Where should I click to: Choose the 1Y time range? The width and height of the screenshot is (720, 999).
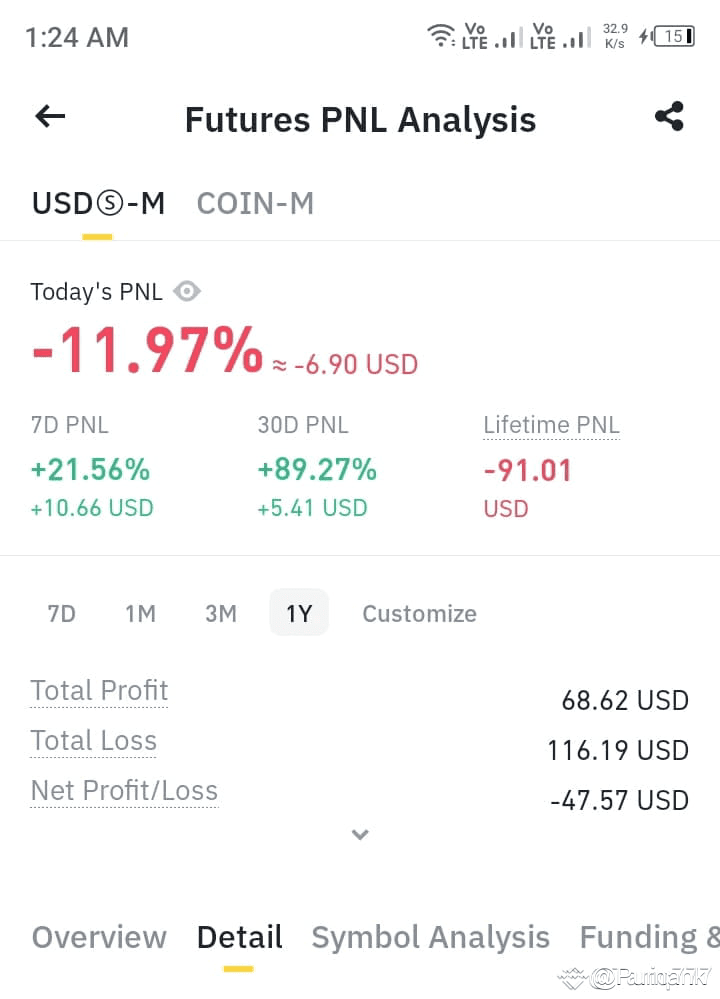299,613
